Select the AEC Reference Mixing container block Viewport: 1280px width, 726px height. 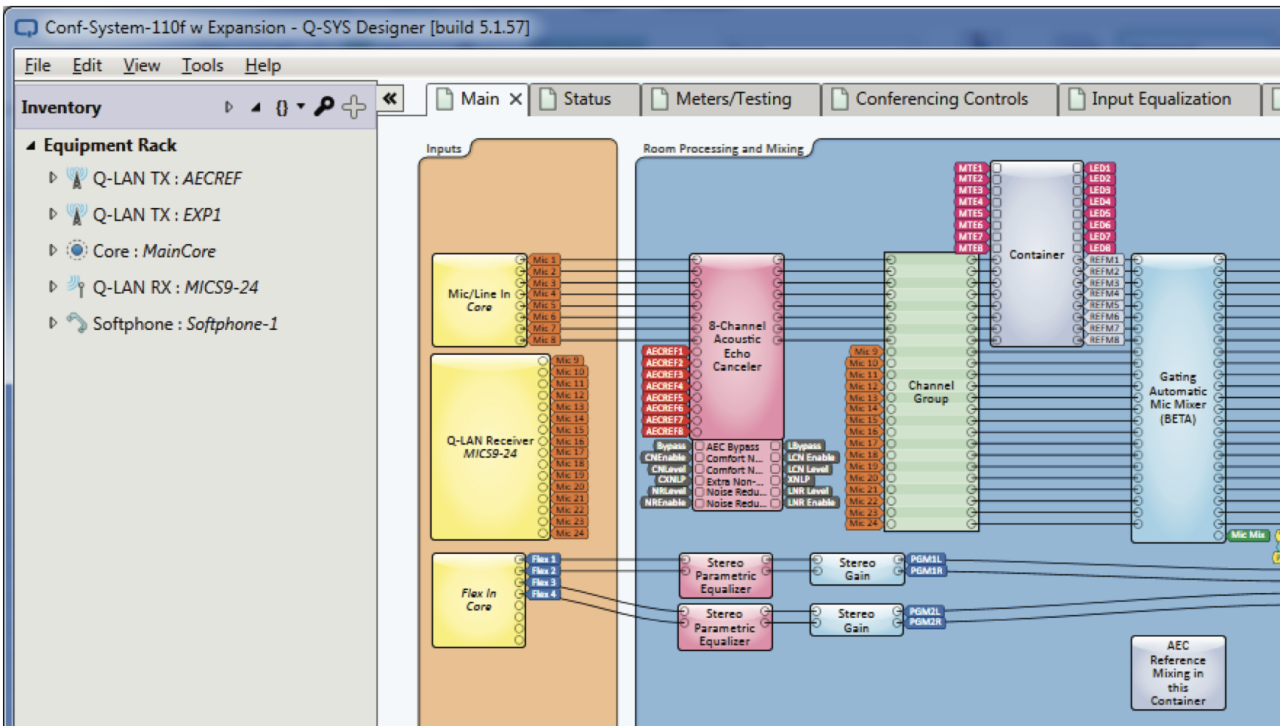[x=1177, y=672]
